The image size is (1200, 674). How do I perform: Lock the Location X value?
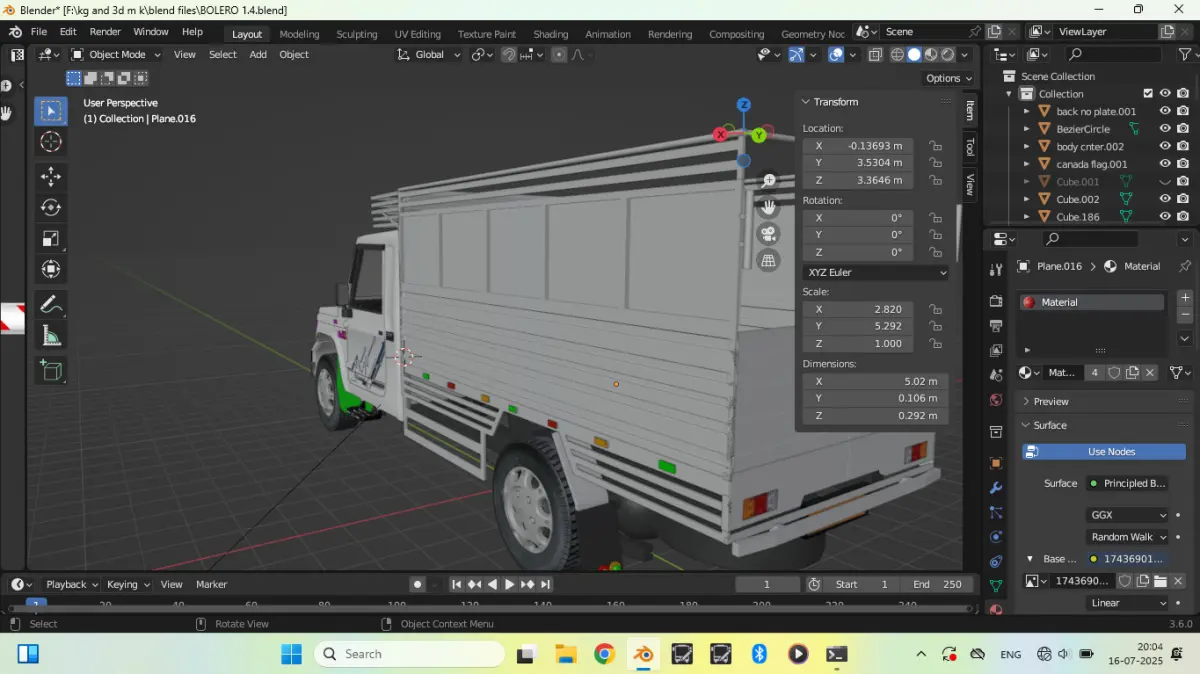pos(935,146)
